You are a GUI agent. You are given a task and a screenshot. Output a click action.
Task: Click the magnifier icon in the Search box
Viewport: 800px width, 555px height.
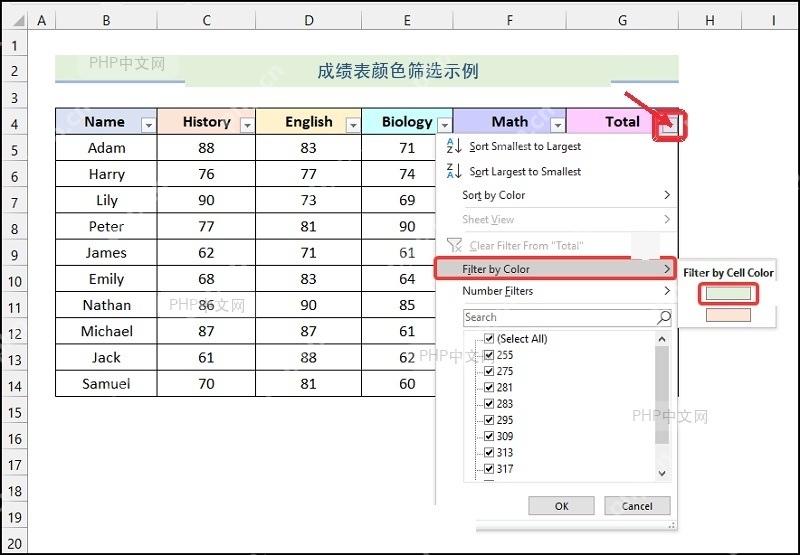(664, 317)
